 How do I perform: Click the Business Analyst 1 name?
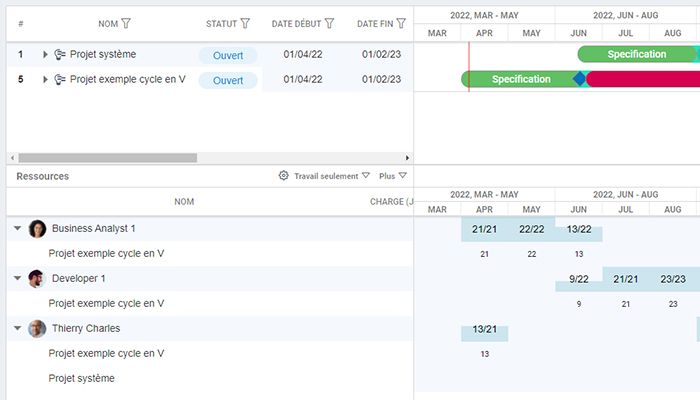93,228
